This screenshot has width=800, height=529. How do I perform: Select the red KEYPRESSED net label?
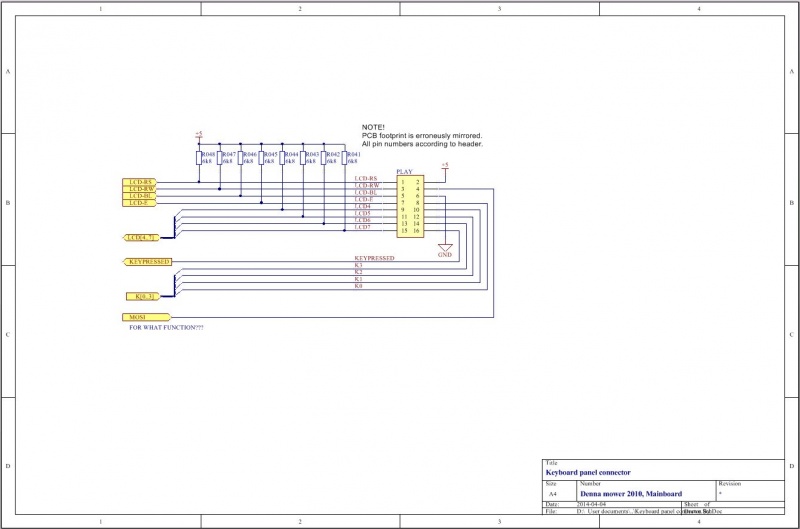pos(374,258)
